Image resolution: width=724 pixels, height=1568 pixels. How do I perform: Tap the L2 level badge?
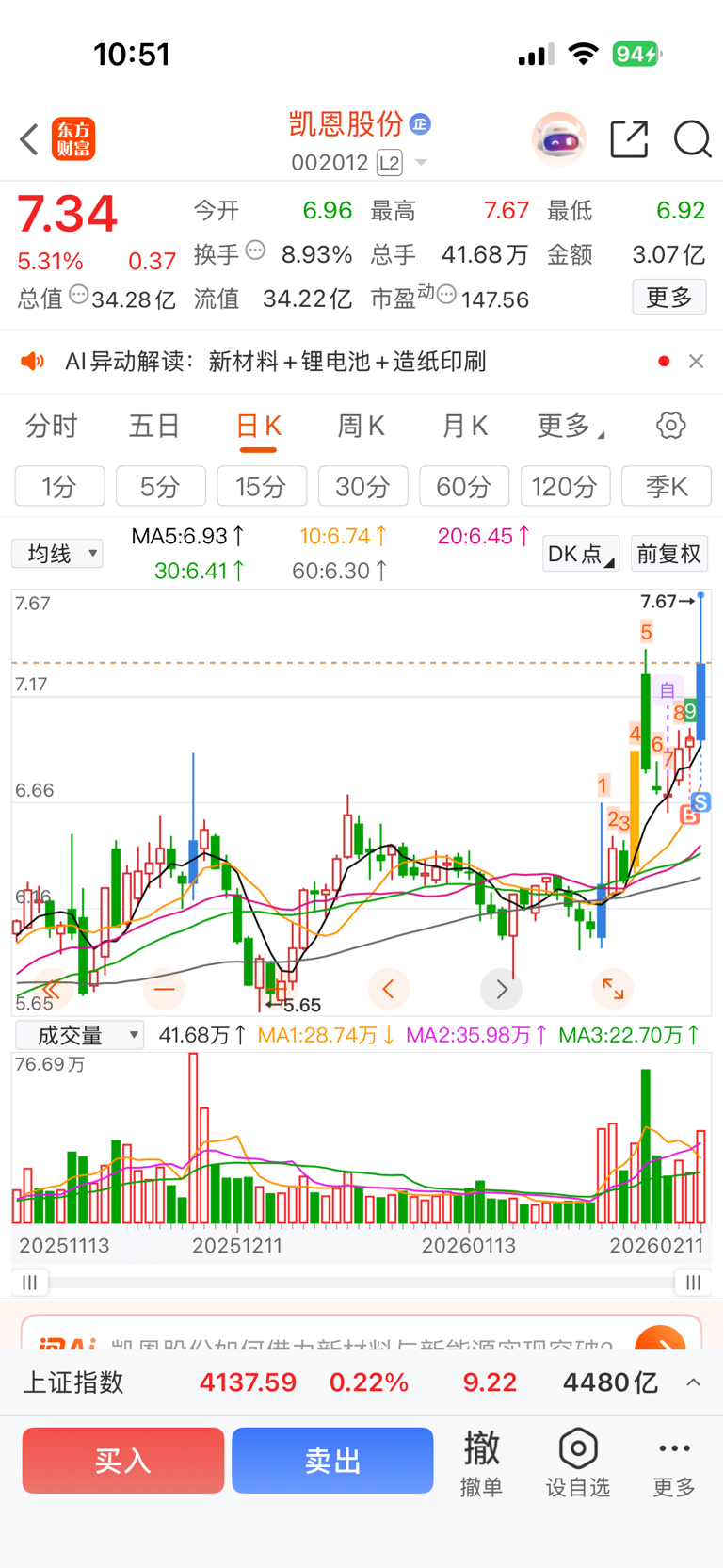tap(390, 163)
